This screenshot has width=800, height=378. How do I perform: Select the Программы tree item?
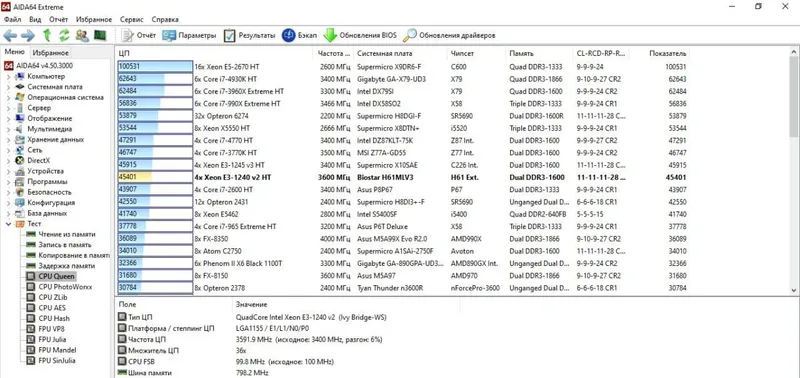(42, 182)
